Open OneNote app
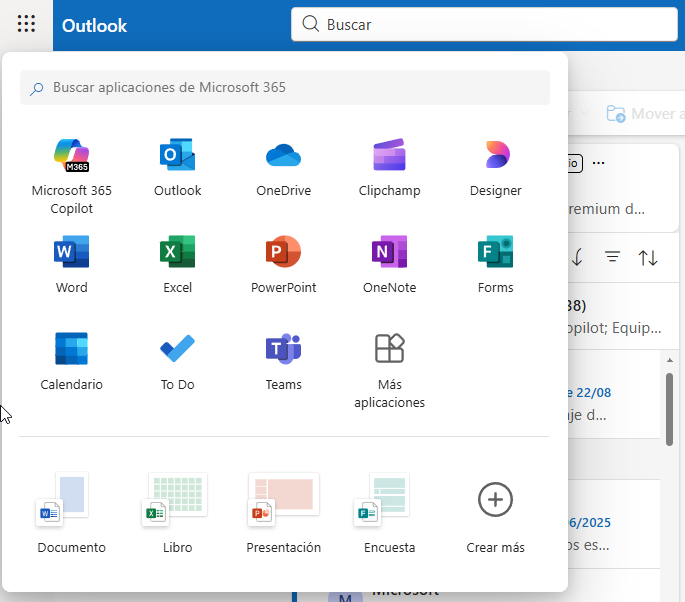Screen dimensions: 685x602 pyautogui.click(x=389, y=265)
